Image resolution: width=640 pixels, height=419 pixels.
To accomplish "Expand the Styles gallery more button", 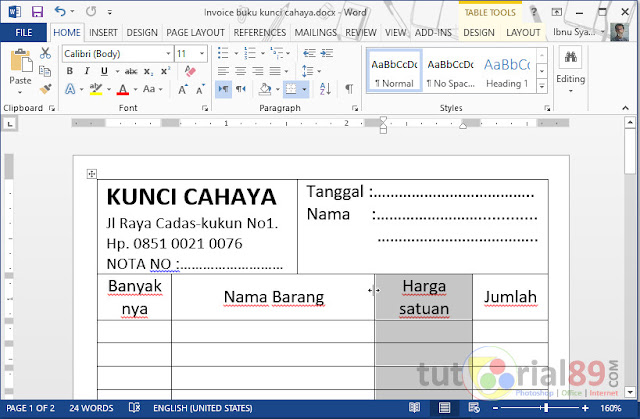I will tap(542, 86).
